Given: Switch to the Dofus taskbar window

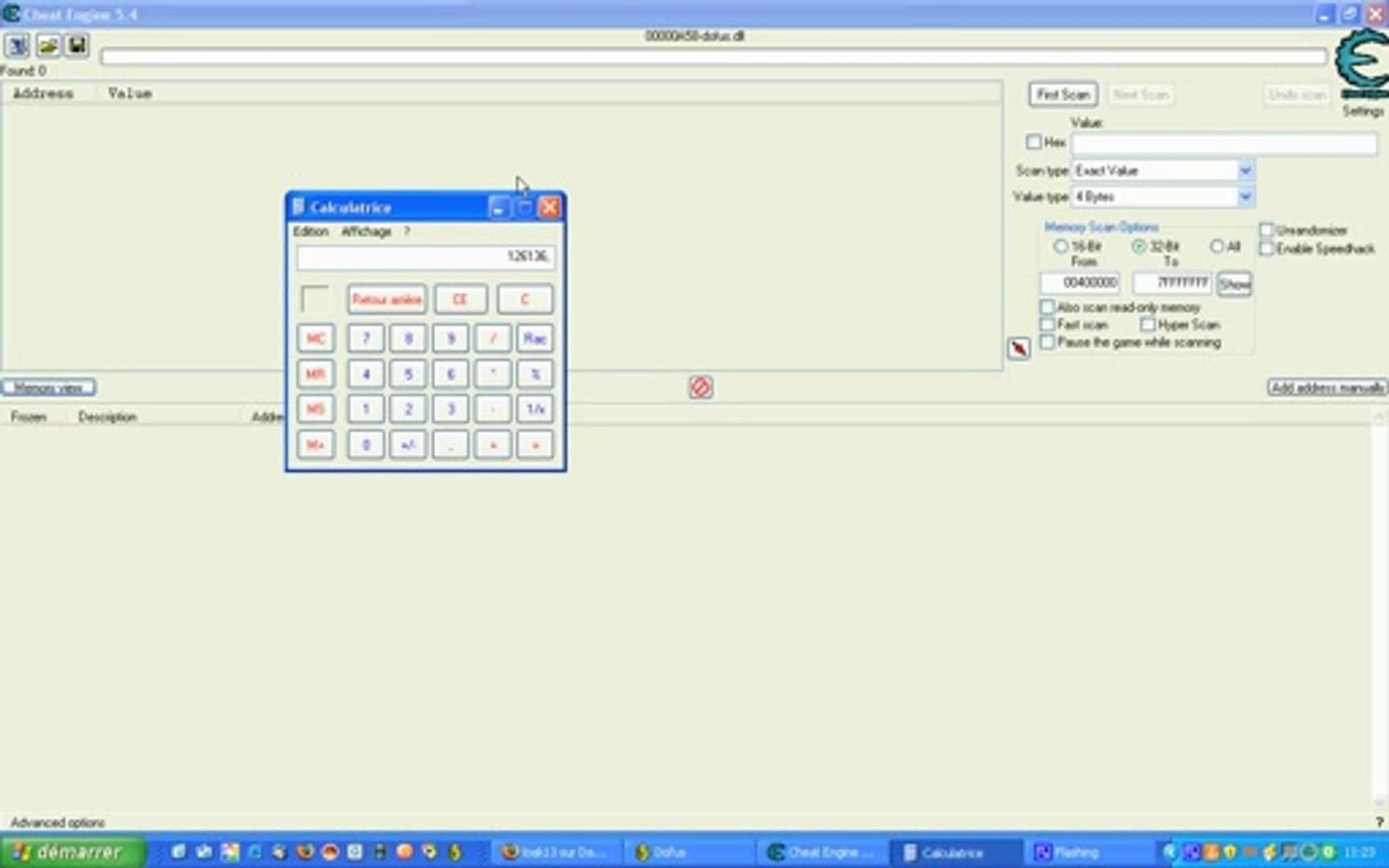Looking at the screenshot, I should 688,853.
